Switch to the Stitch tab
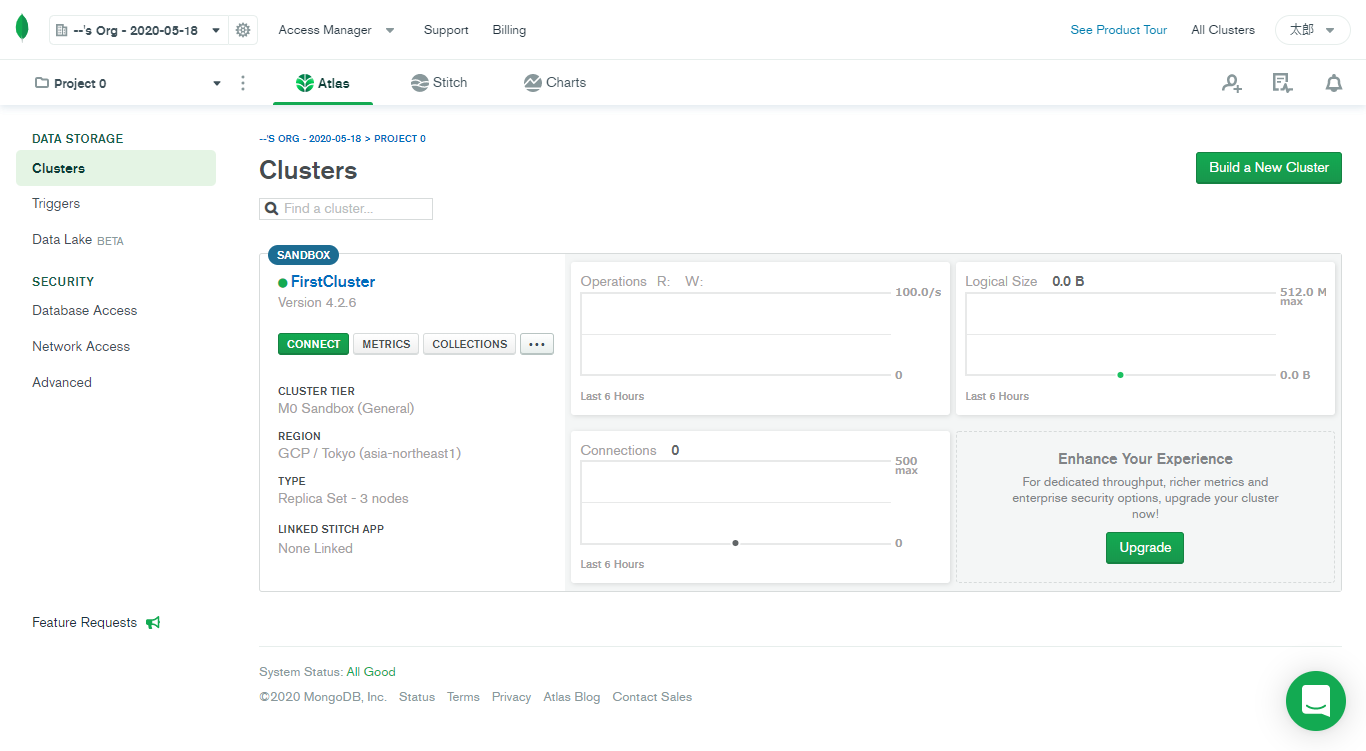Image resolution: width=1366 pixels, height=751 pixels. point(439,83)
